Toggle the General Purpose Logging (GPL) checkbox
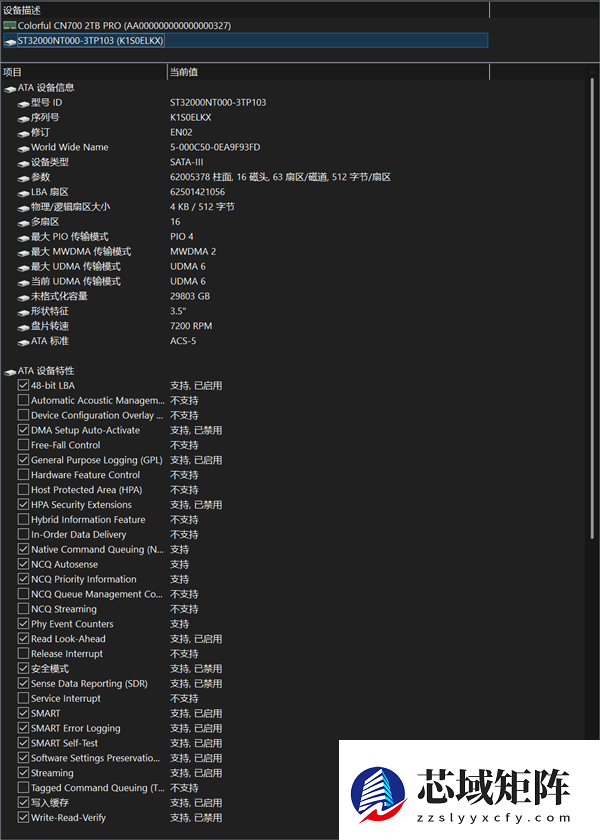The height and width of the screenshot is (840, 600). [23, 460]
